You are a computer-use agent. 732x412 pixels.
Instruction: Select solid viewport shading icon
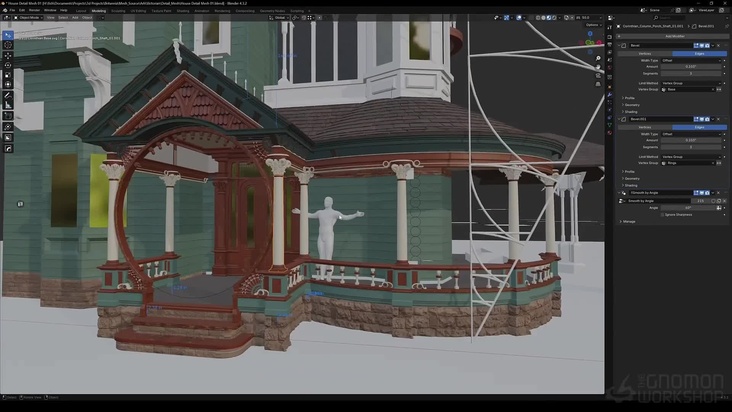click(x=543, y=18)
